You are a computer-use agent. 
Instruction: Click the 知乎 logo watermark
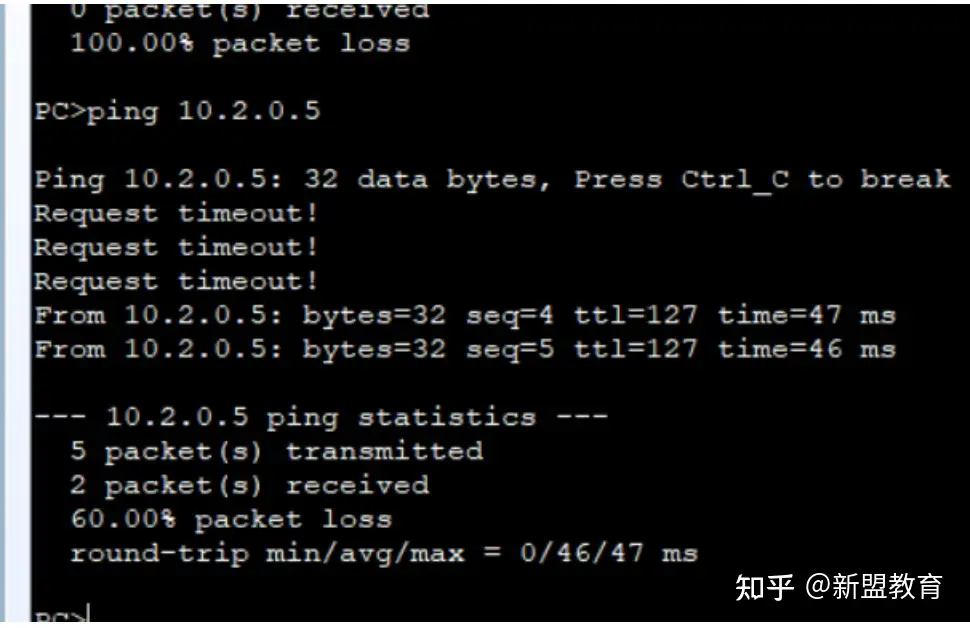765,587
